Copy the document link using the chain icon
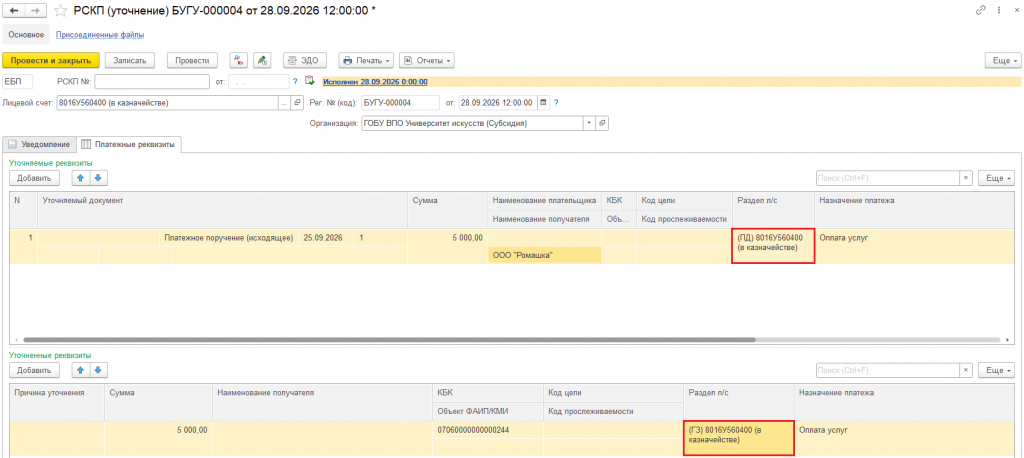This screenshot has width=1024, height=458. pos(980,10)
